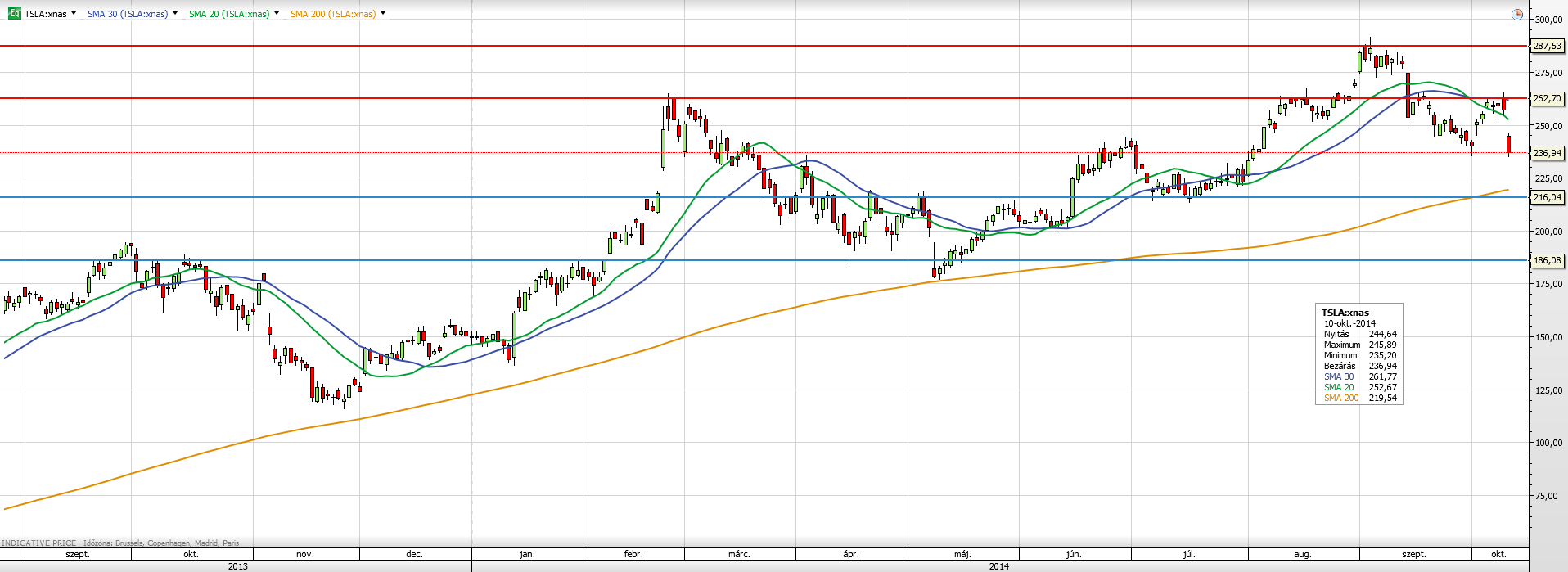Screen dimensions: 1568x572
Task: Click the Időzóna timezone text
Action: (x=161, y=543)
